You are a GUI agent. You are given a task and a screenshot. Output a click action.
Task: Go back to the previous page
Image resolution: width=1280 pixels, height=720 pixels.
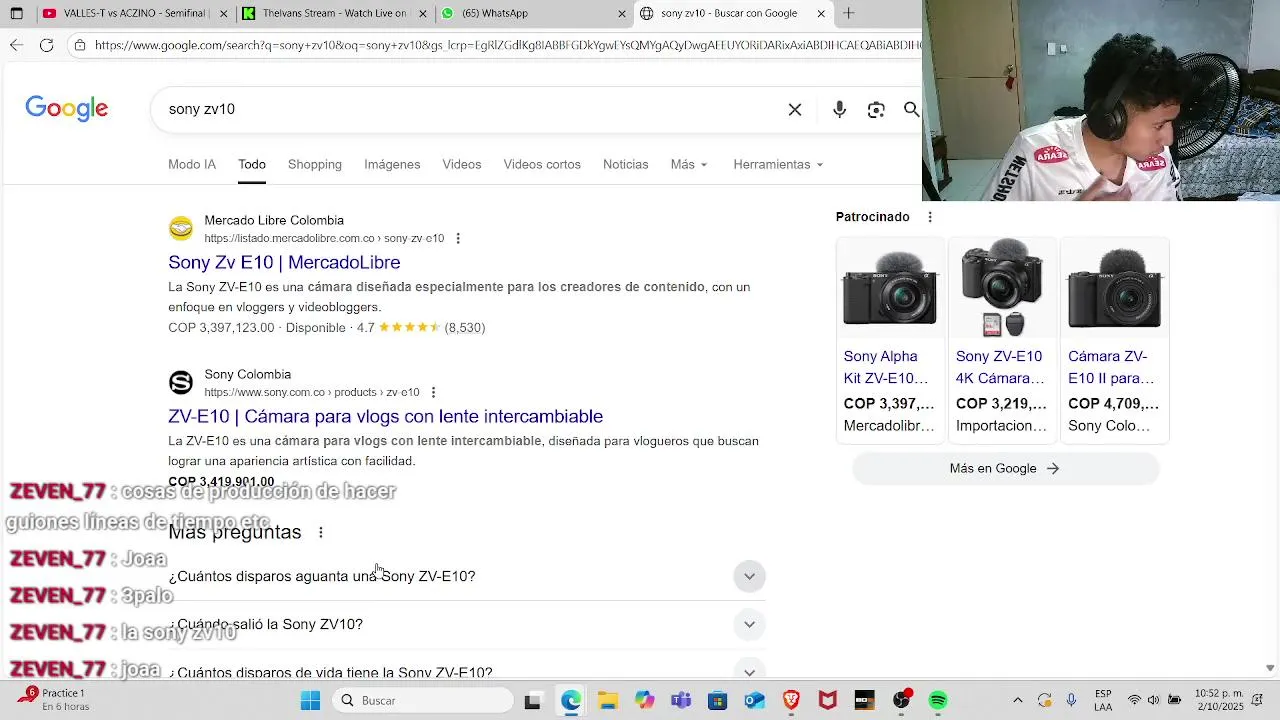click(x=16, y=45)
